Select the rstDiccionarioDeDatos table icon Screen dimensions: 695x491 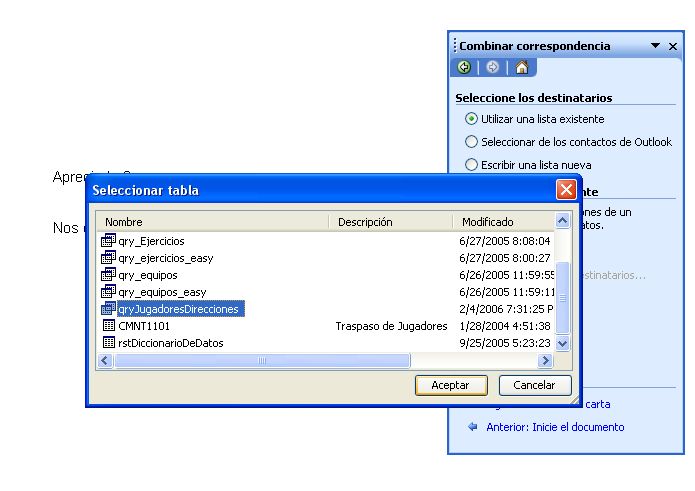click(x=110, y=343)
